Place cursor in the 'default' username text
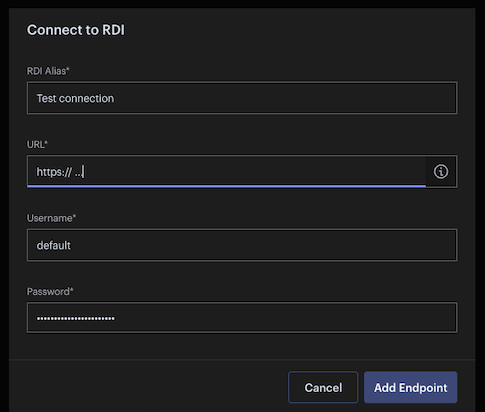The image size is (485, 412). click(54, 246)
